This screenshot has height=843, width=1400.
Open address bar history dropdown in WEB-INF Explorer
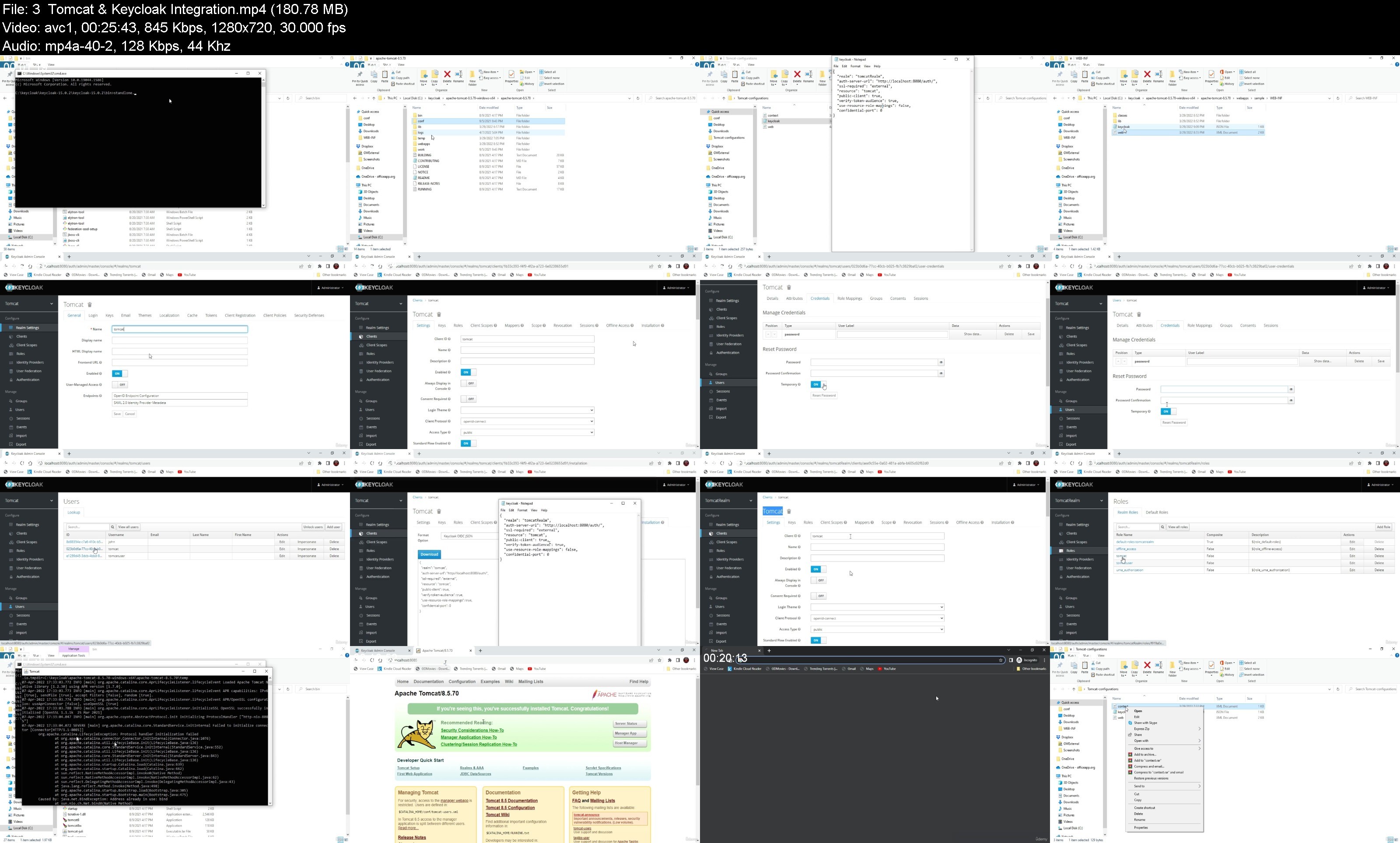click(x=1330, y=98)
